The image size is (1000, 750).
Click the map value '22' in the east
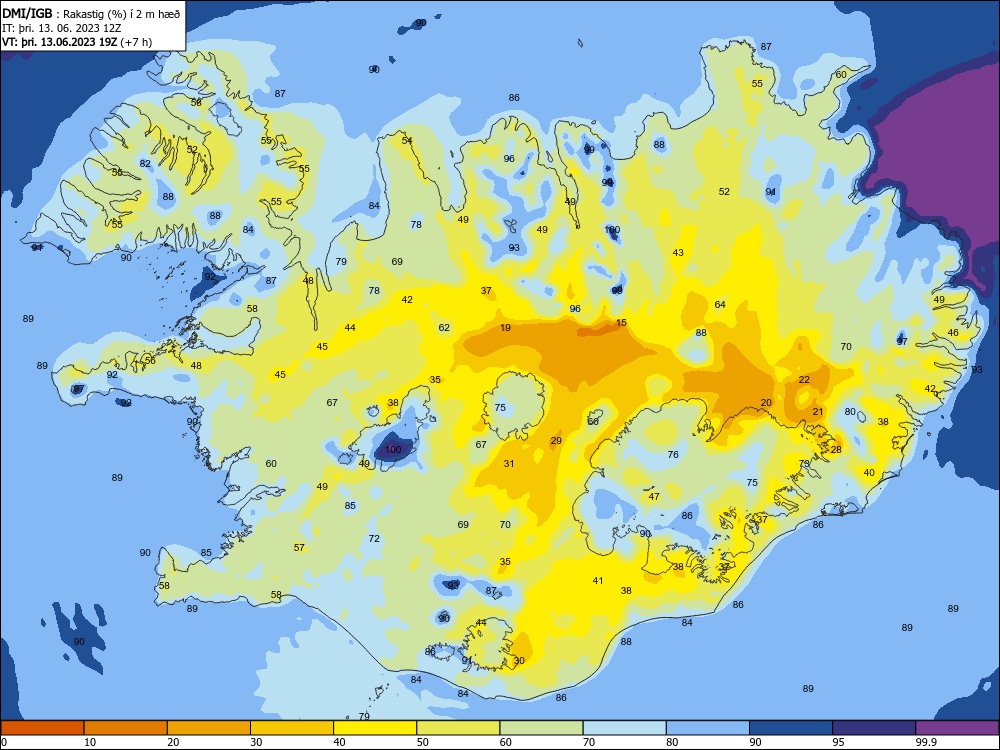[x=804, y=379]
